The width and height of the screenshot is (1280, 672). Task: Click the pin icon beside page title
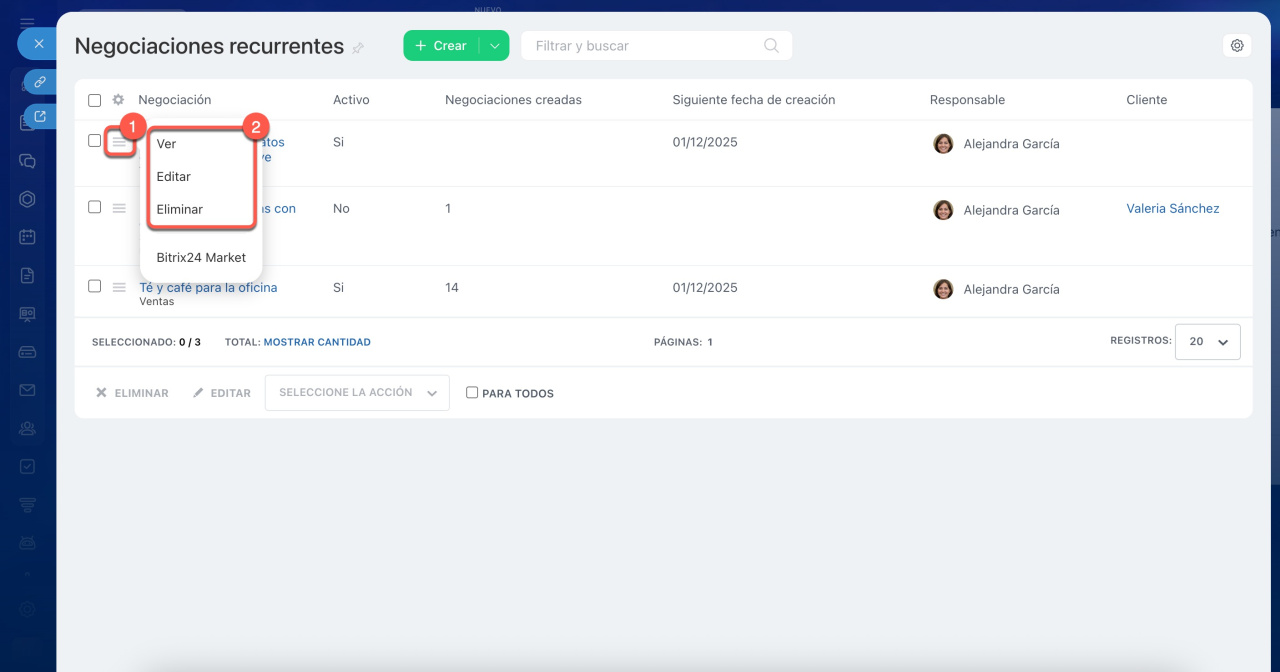click(x=358, y=48)
